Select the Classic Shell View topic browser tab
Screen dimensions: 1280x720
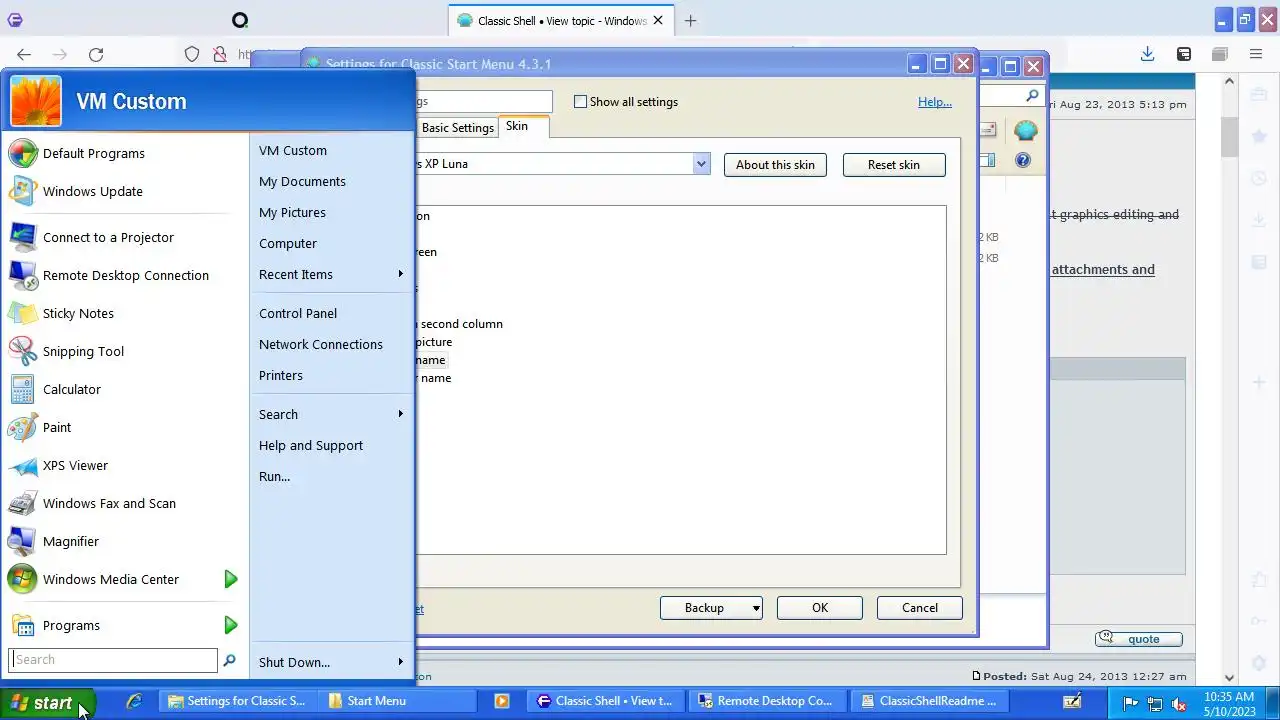[x=559, y=21]
